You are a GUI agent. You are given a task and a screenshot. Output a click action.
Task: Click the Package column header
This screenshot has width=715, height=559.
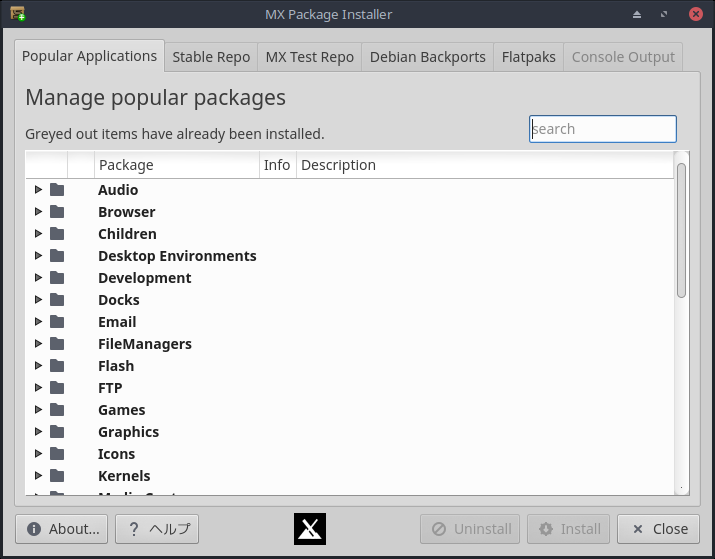coord(176,165)
